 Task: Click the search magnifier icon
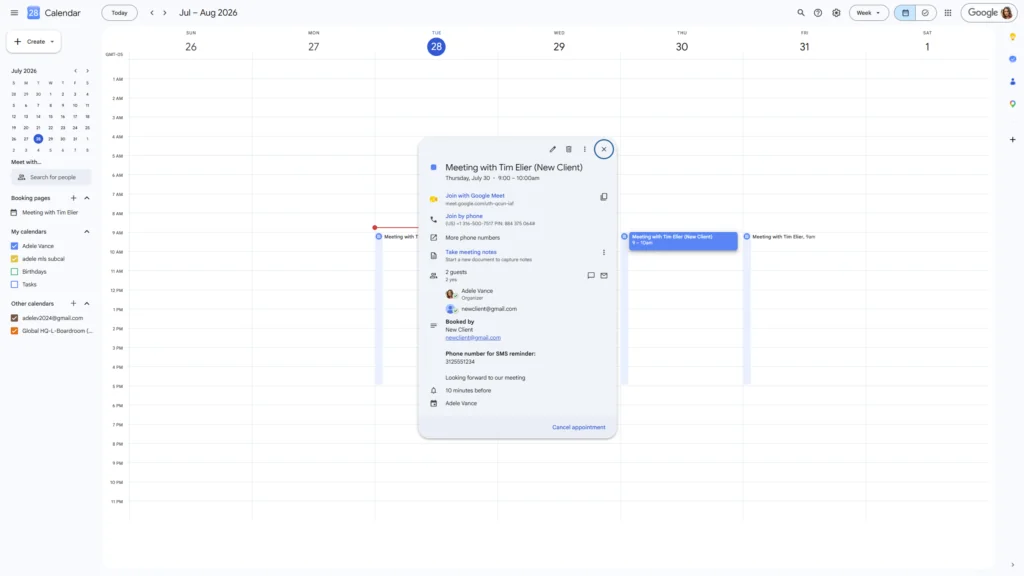[801, 12]
